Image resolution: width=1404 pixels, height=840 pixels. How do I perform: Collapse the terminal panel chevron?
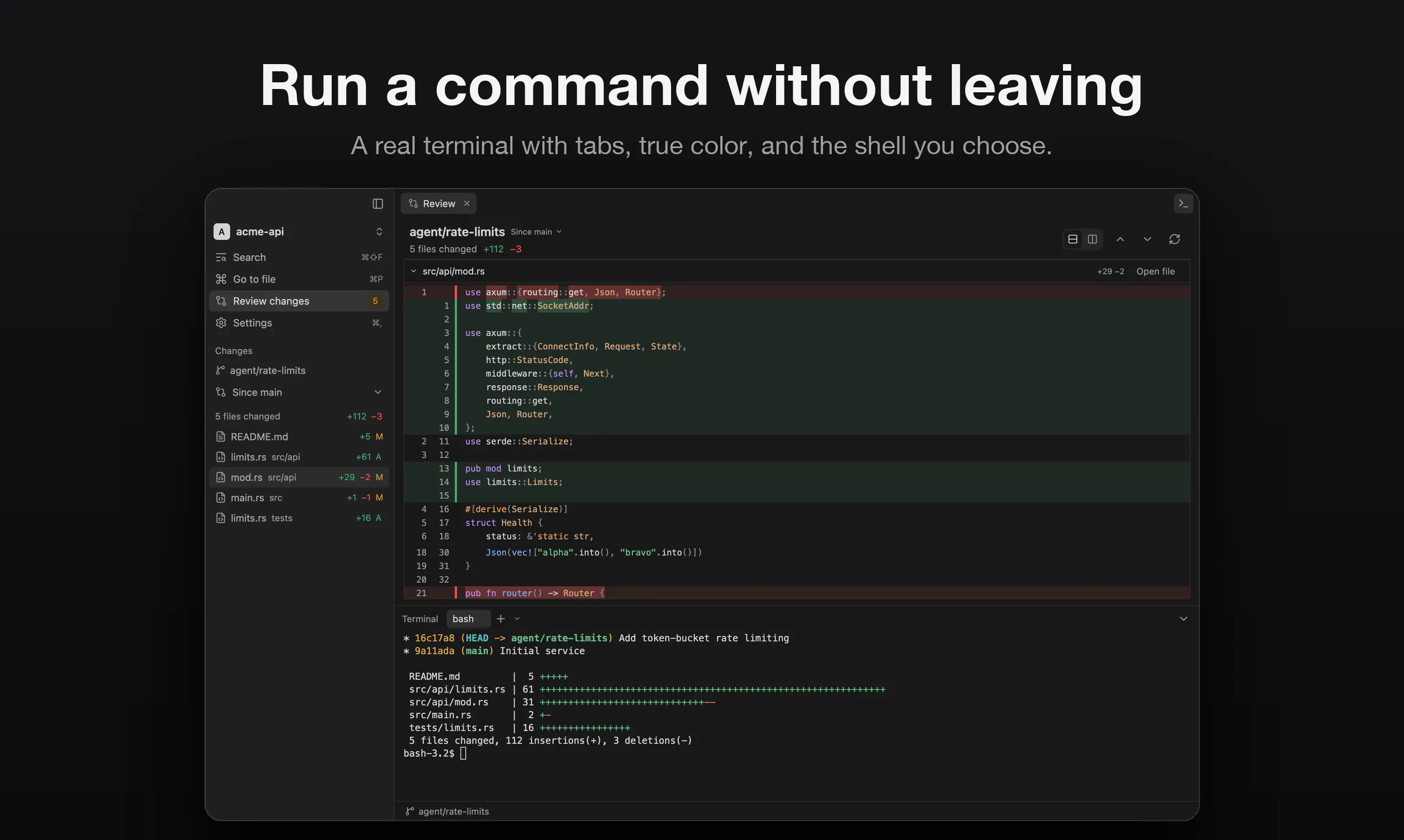[1183, 619]
